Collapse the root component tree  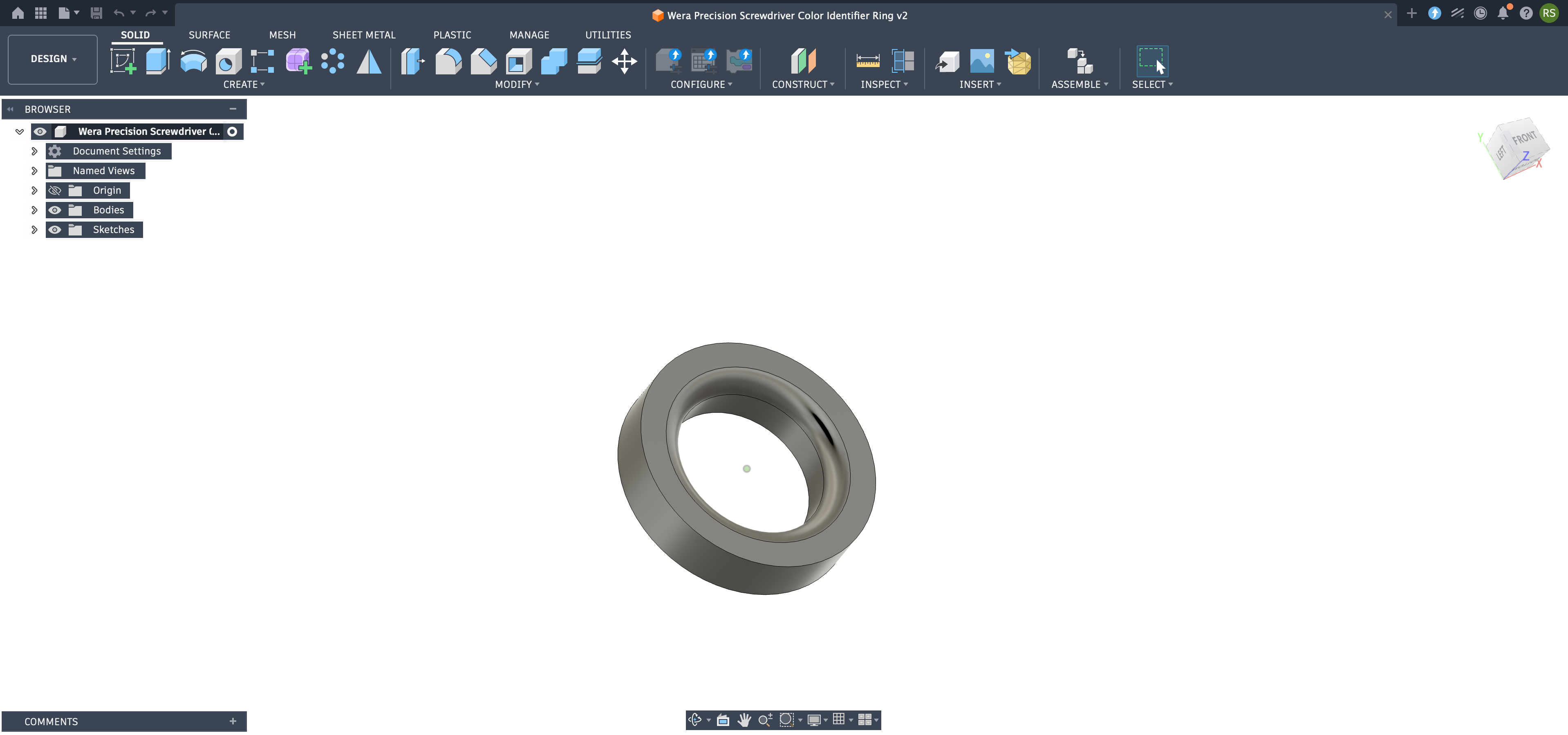tap(20, 132)
